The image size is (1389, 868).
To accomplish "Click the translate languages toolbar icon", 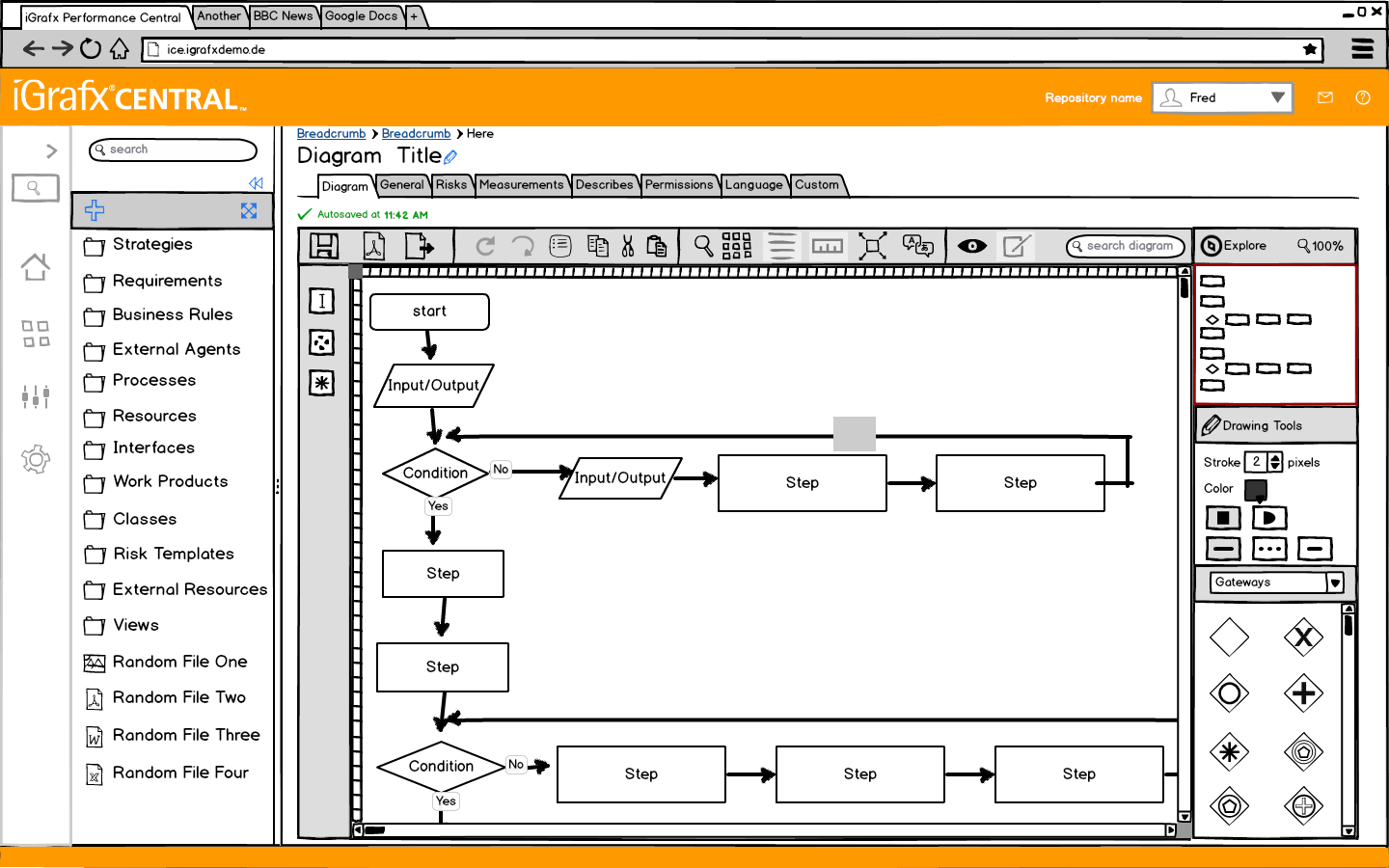I will click(916, 246).
